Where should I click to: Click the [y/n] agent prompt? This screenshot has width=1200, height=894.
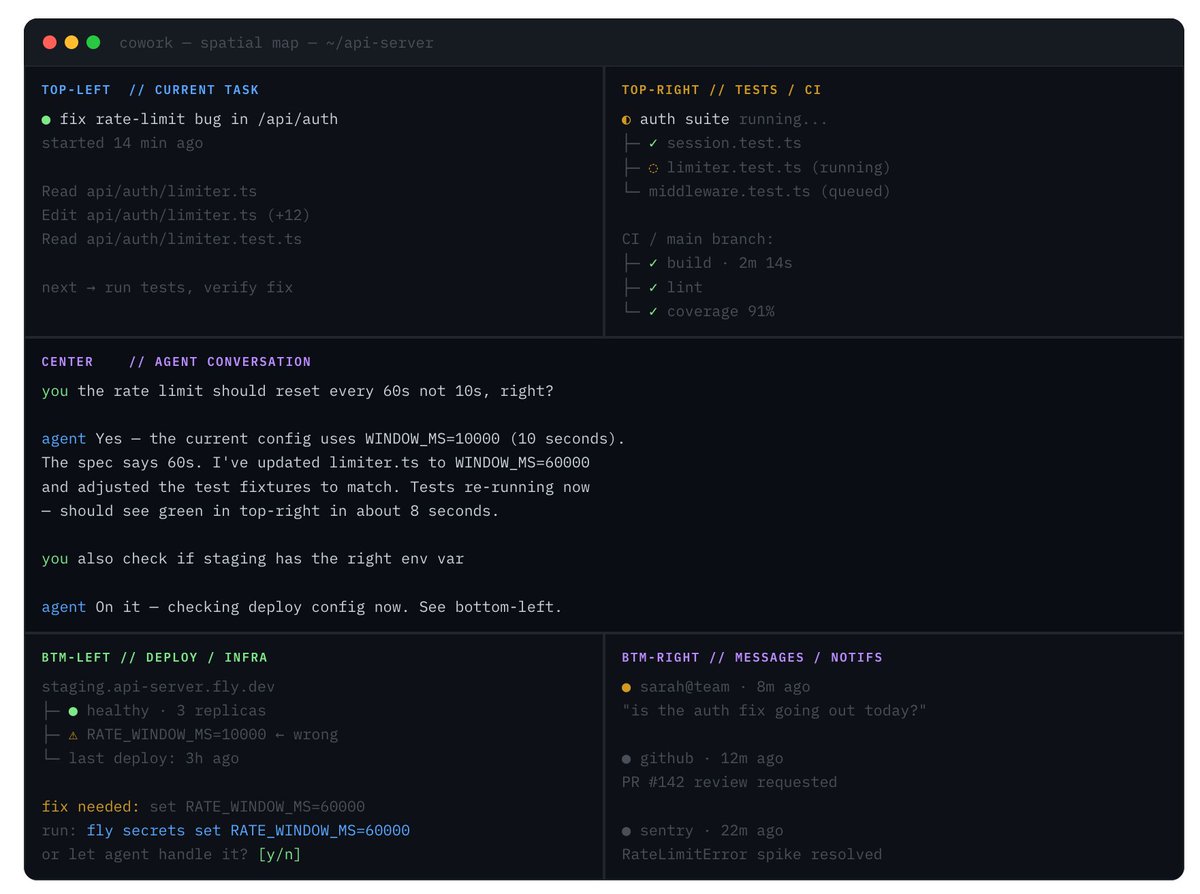pyautogui.click(x=279, y=855)
